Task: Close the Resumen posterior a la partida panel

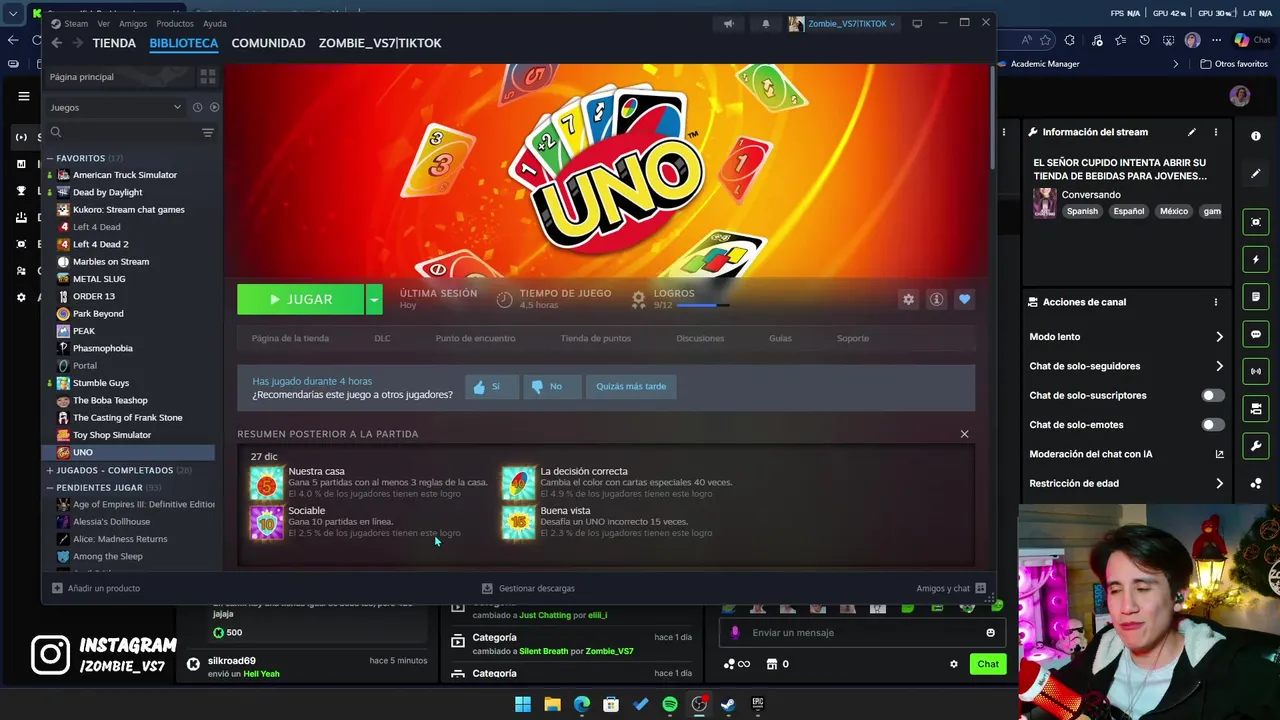Action: tap(964, 434)
